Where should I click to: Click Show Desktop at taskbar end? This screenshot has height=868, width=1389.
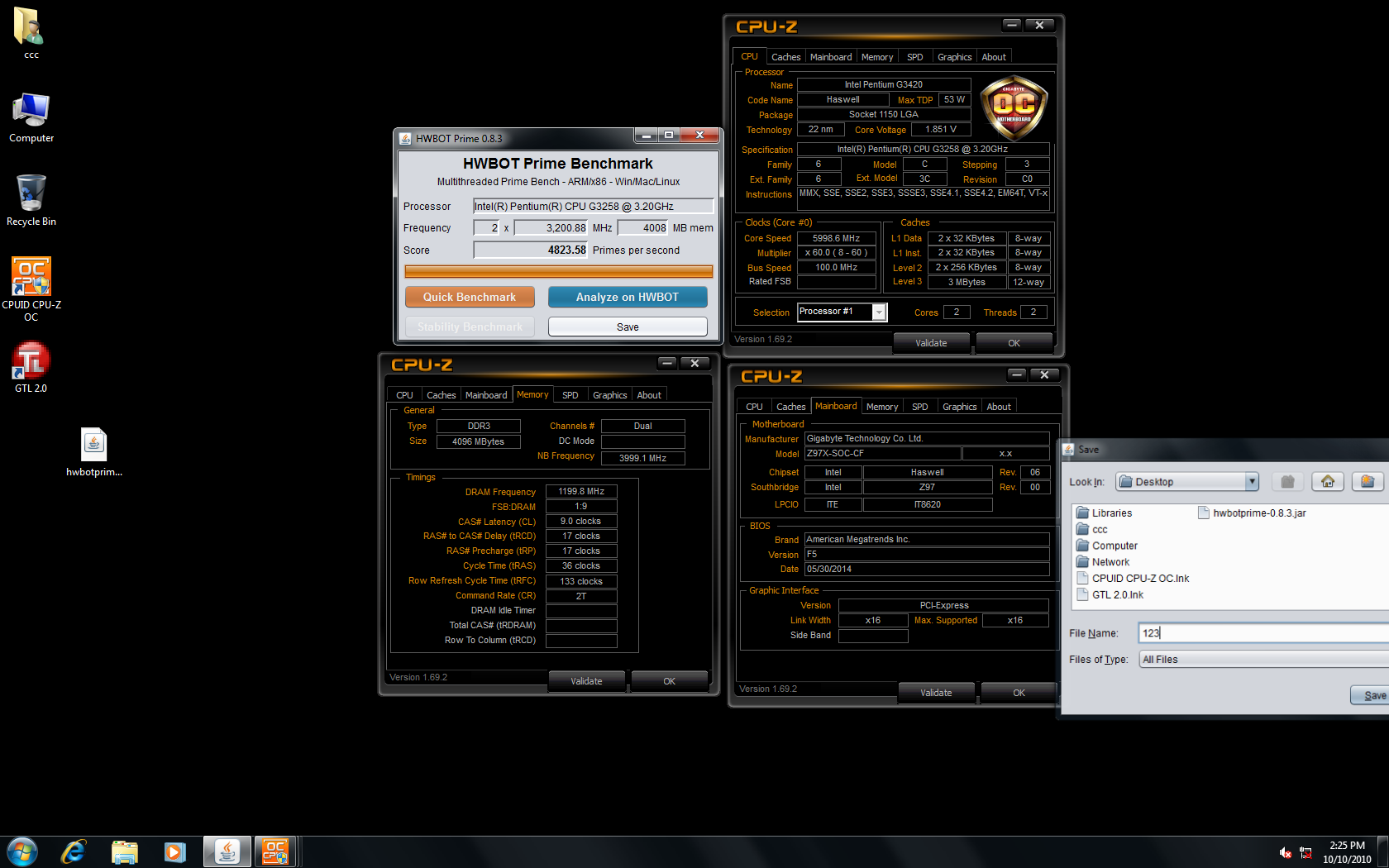(x=1382, y=851)
